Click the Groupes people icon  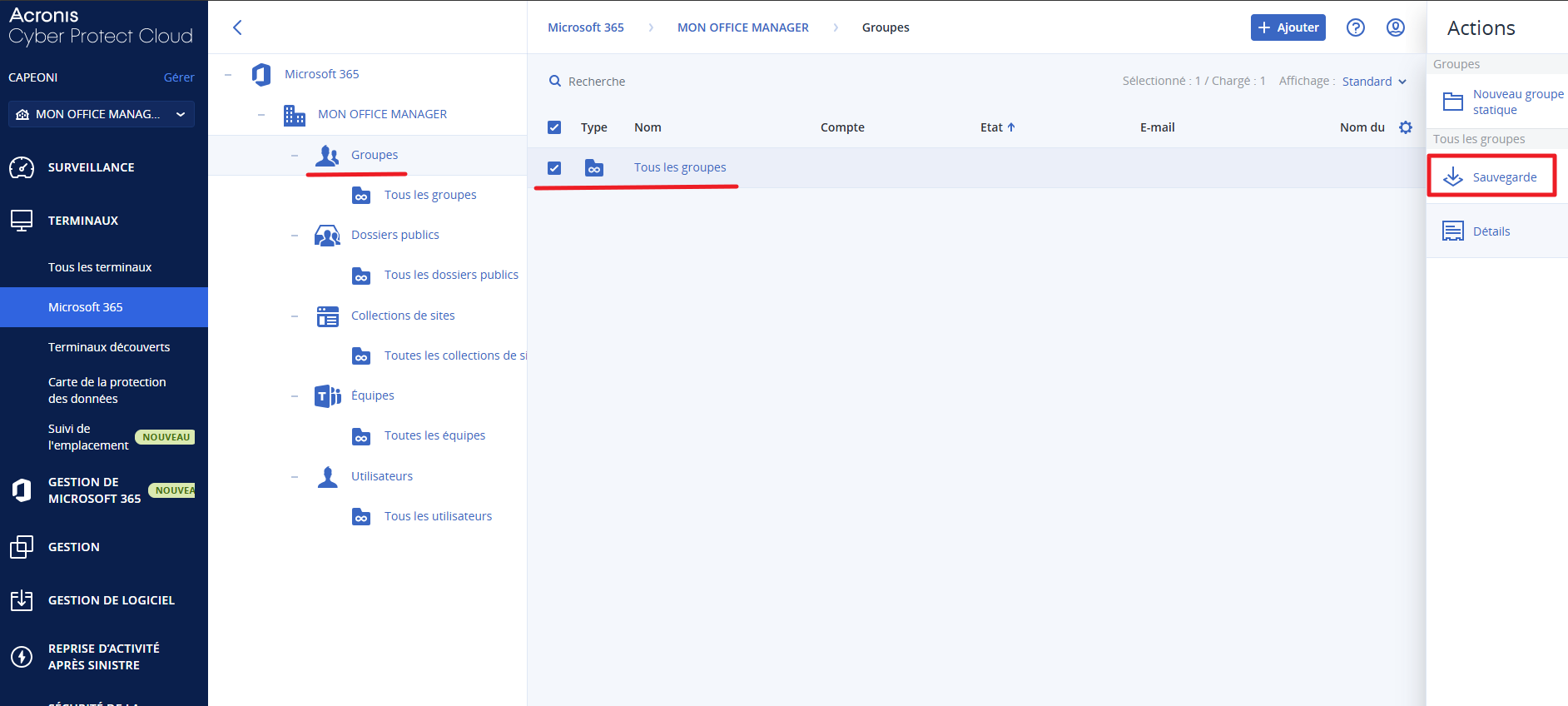327,156
